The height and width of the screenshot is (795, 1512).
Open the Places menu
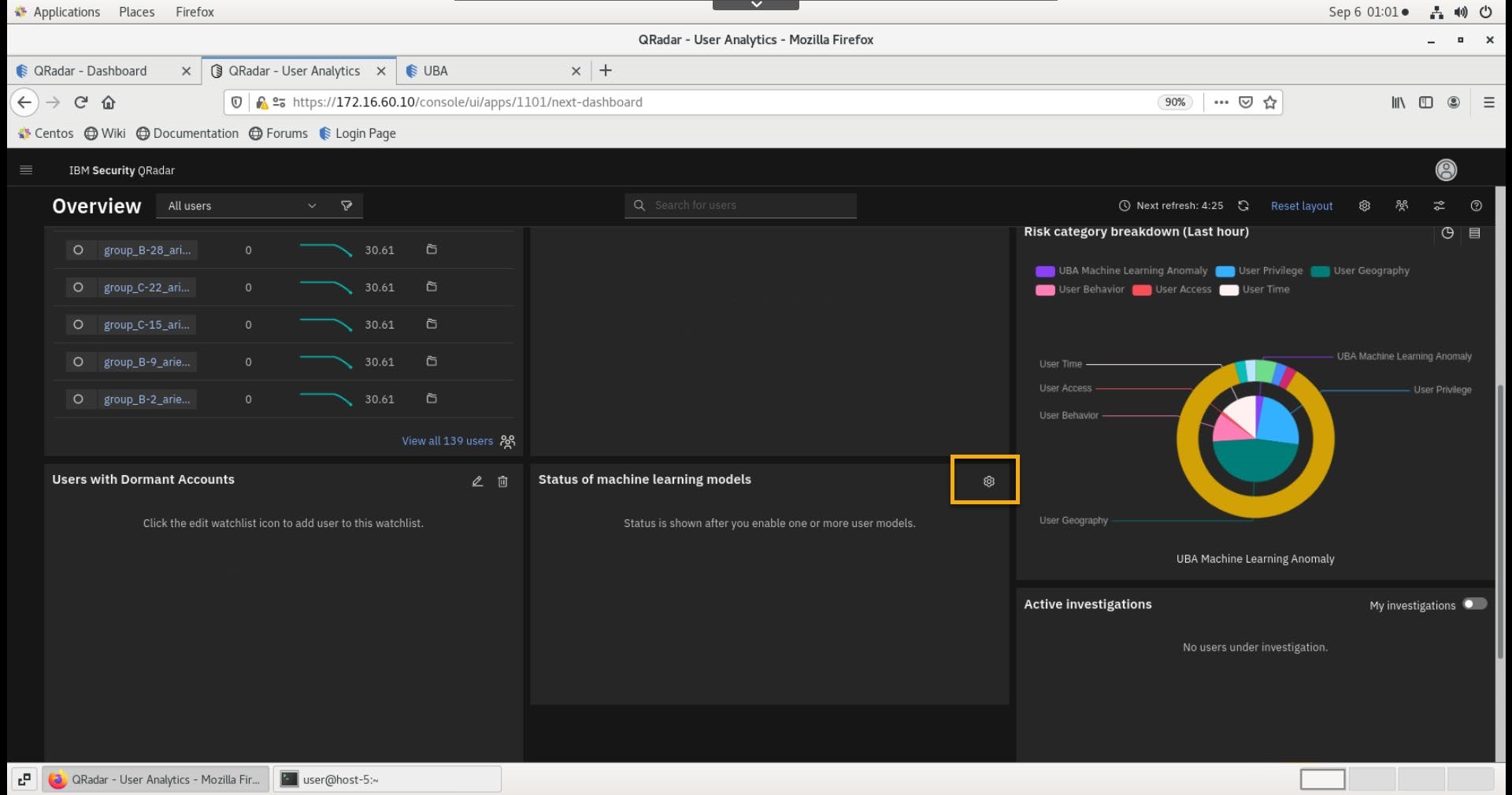(x=136, y=12)
